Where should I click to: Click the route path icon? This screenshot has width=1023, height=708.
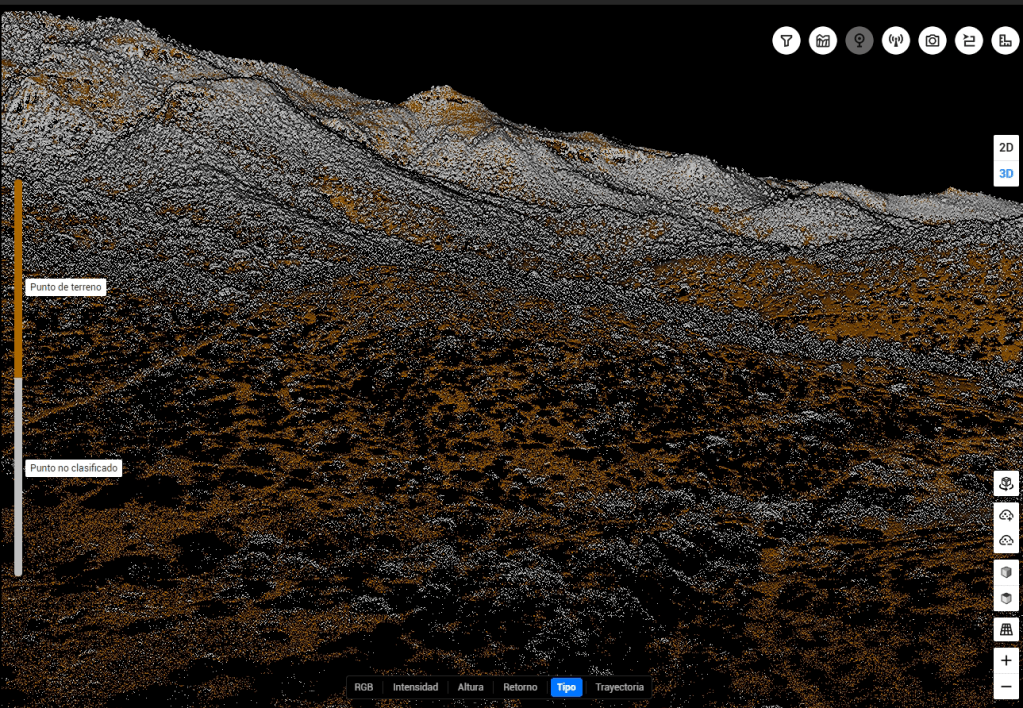pos(969,41)
